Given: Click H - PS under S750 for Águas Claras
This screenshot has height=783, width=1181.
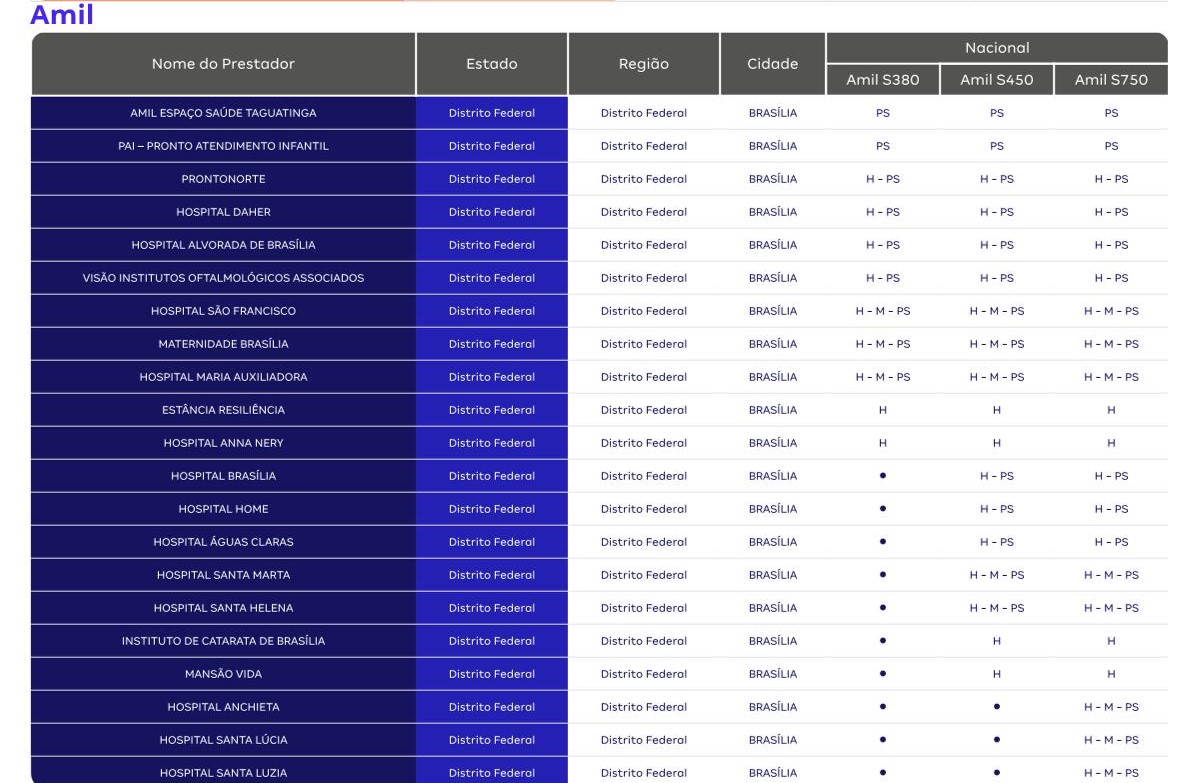Looking at the screenshot, I should (x=1111, y=542).
